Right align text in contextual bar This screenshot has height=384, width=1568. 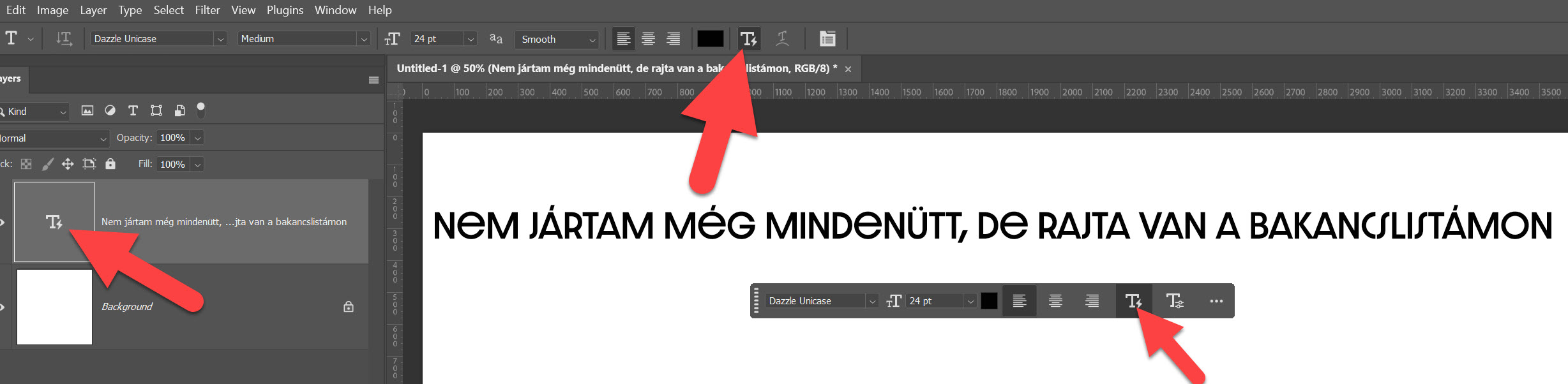tap(1092, 301)
